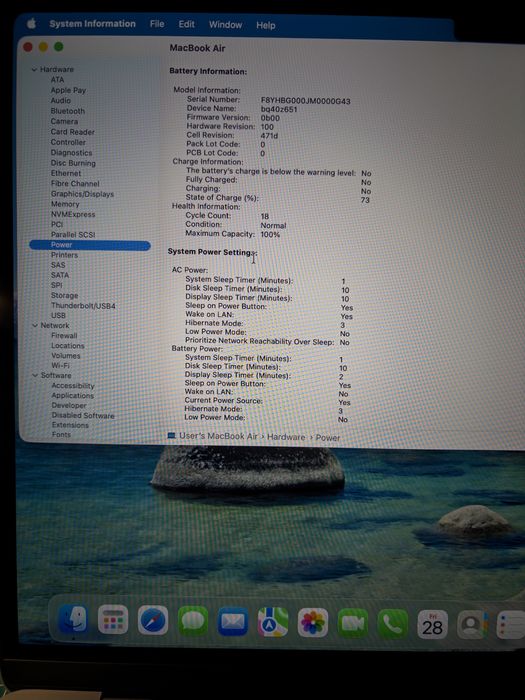Select Bluetooth in the sidebar
The width and height of the screenshot is (525, 700).
67,111
